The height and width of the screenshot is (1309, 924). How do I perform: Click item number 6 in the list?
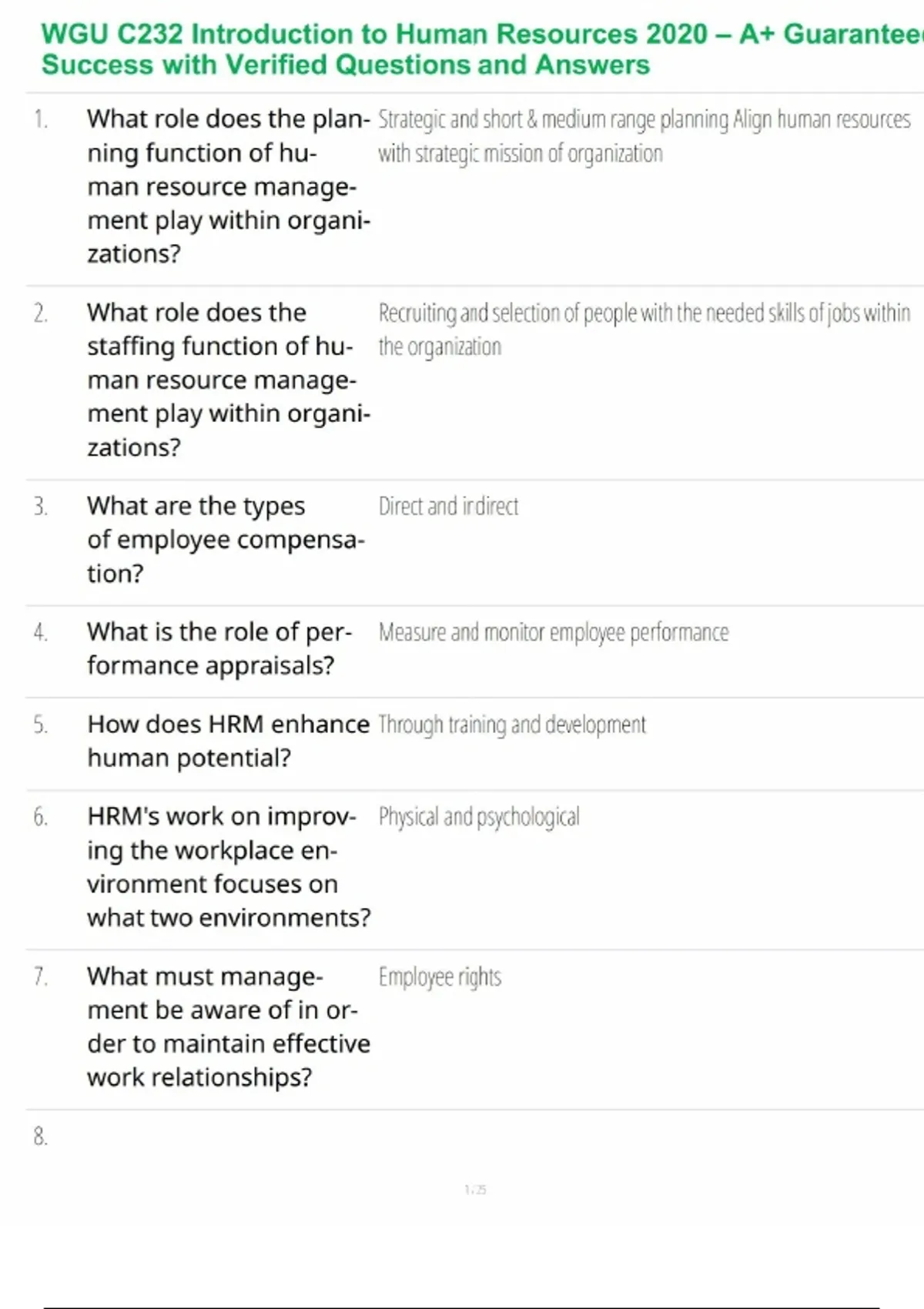click(40, 817)
